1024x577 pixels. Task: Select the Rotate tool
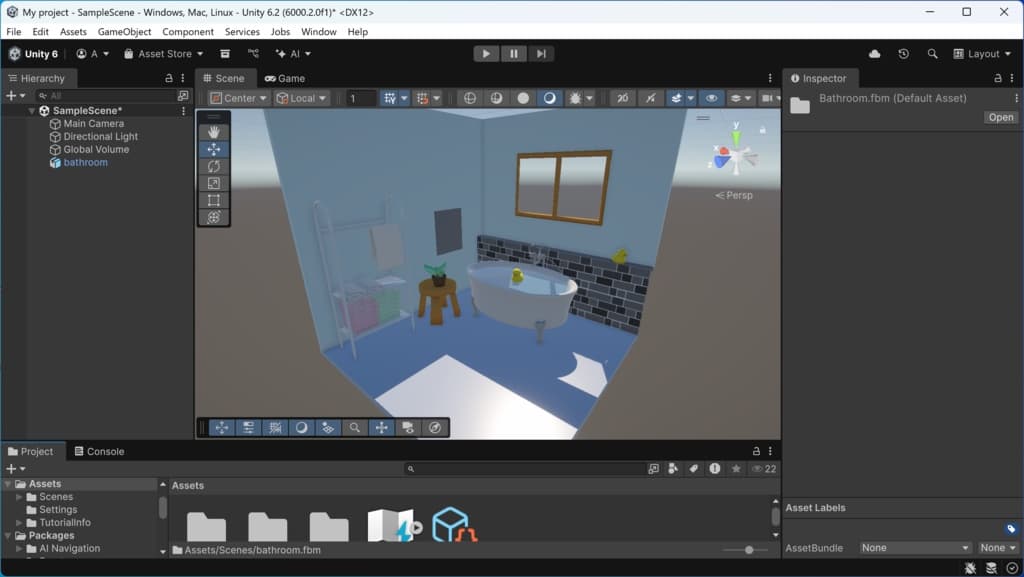click(213, 166)
